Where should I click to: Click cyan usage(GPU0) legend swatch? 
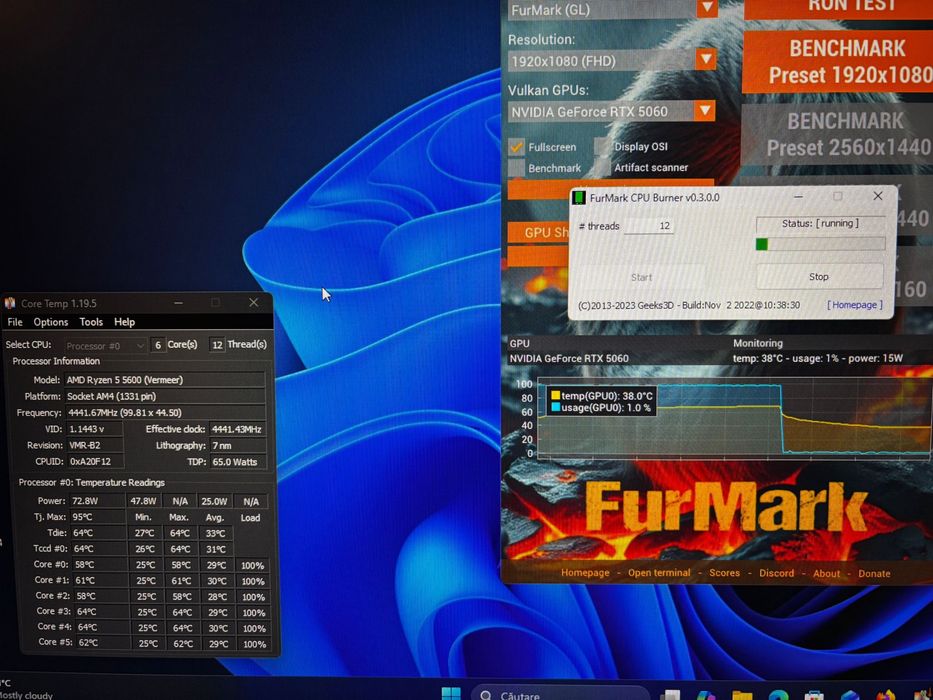click(555, 408)
